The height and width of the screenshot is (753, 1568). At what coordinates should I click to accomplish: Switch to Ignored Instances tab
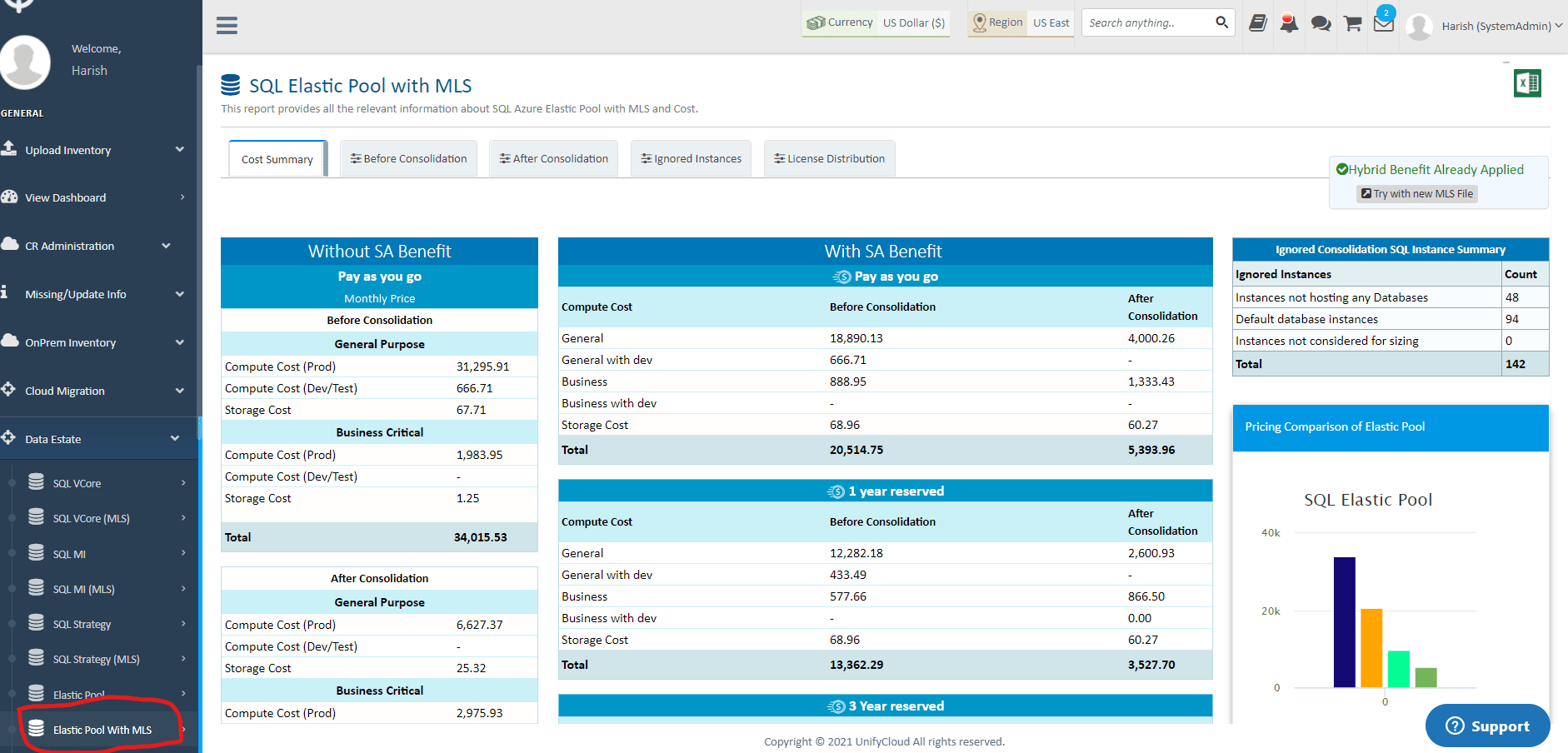coord(691,158)
